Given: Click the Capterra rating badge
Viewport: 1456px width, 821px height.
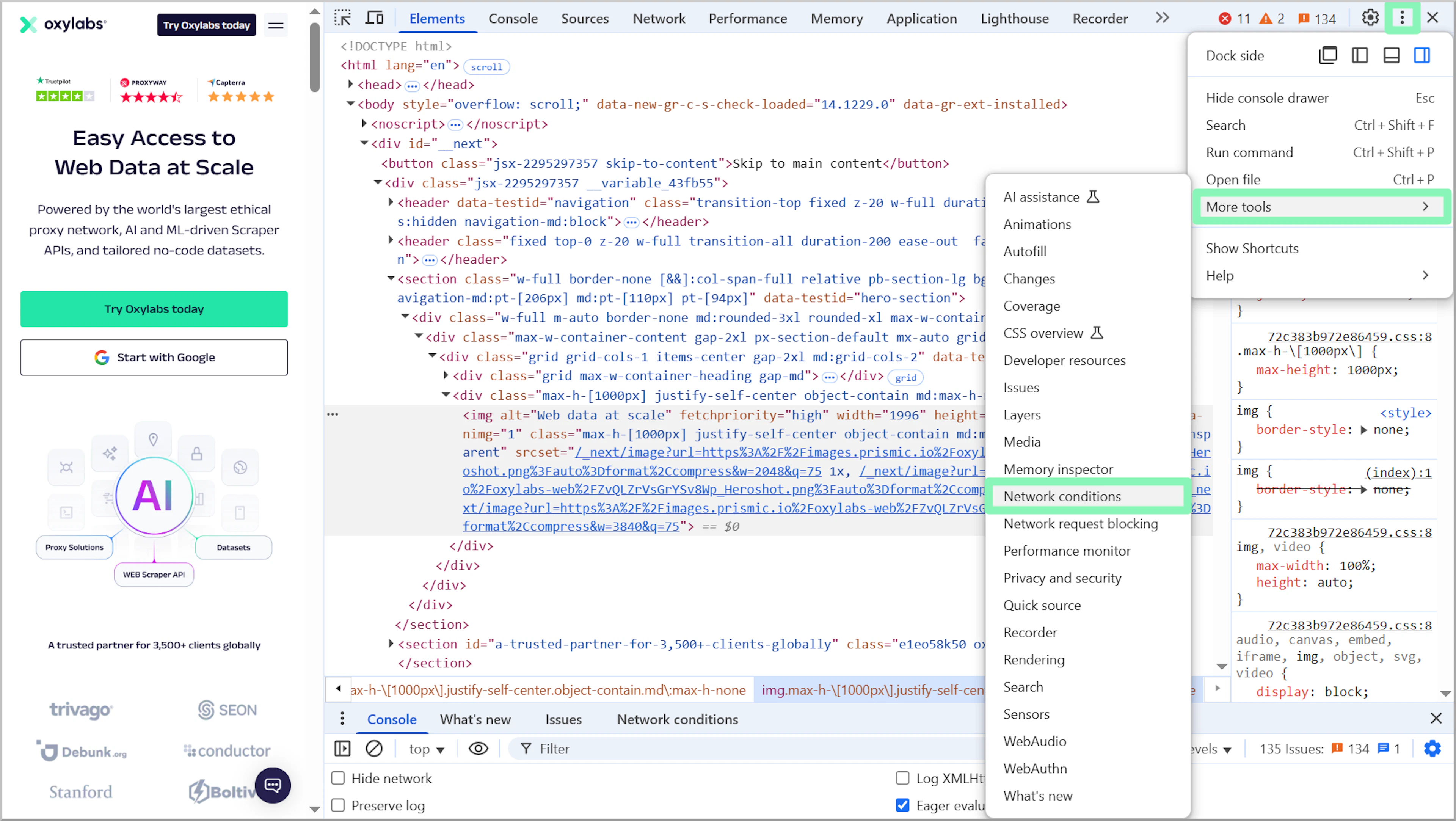Looking at the screenshot, I should click(242, 90).
